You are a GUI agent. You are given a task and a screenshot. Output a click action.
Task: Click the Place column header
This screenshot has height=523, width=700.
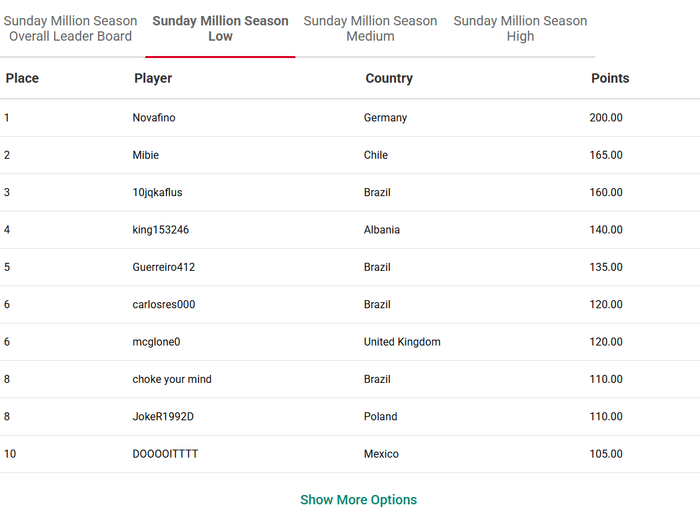(x=22, y=78)
